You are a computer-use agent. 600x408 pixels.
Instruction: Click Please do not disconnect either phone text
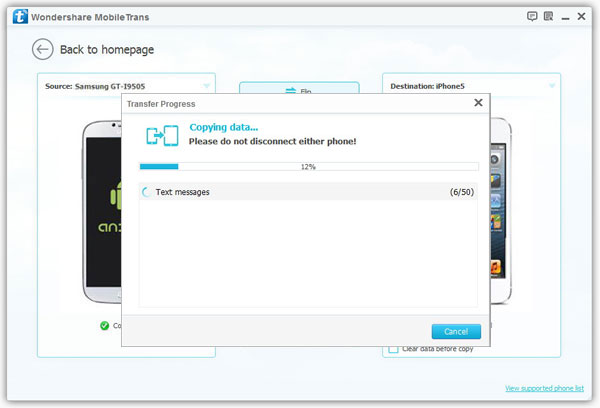[x=272, y=141]
